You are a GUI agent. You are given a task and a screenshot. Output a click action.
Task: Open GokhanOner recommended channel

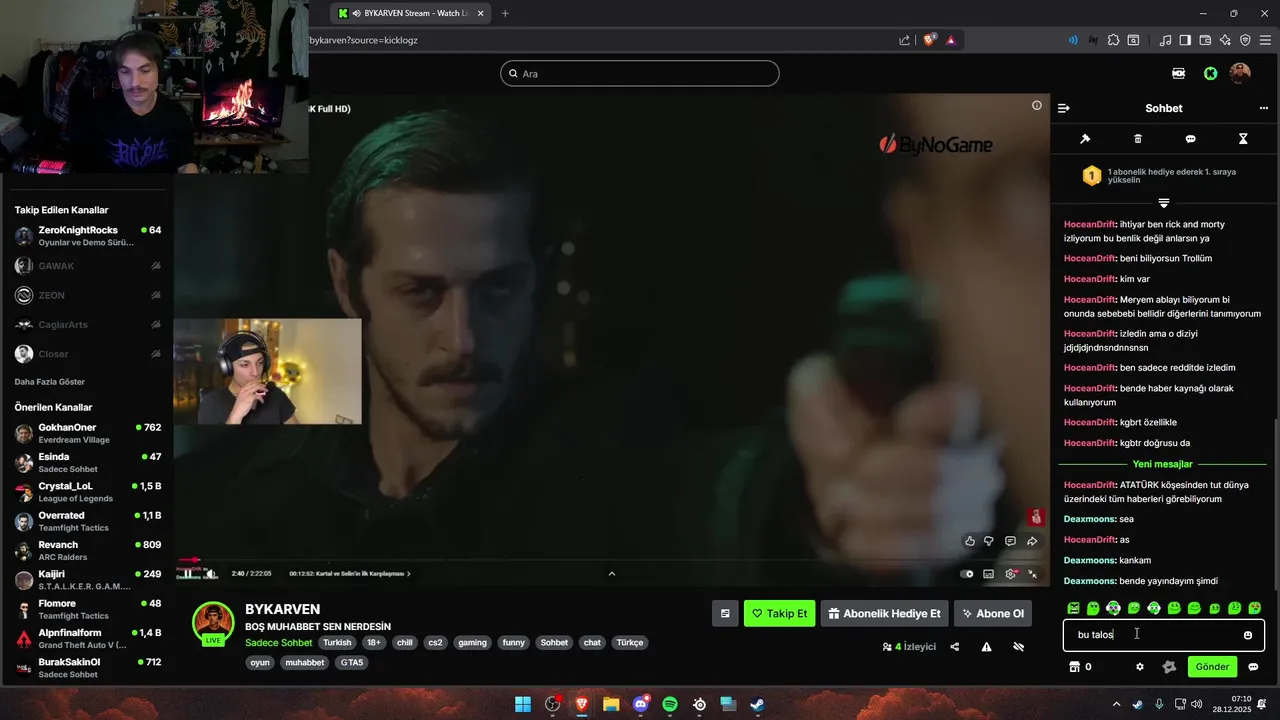87,433
